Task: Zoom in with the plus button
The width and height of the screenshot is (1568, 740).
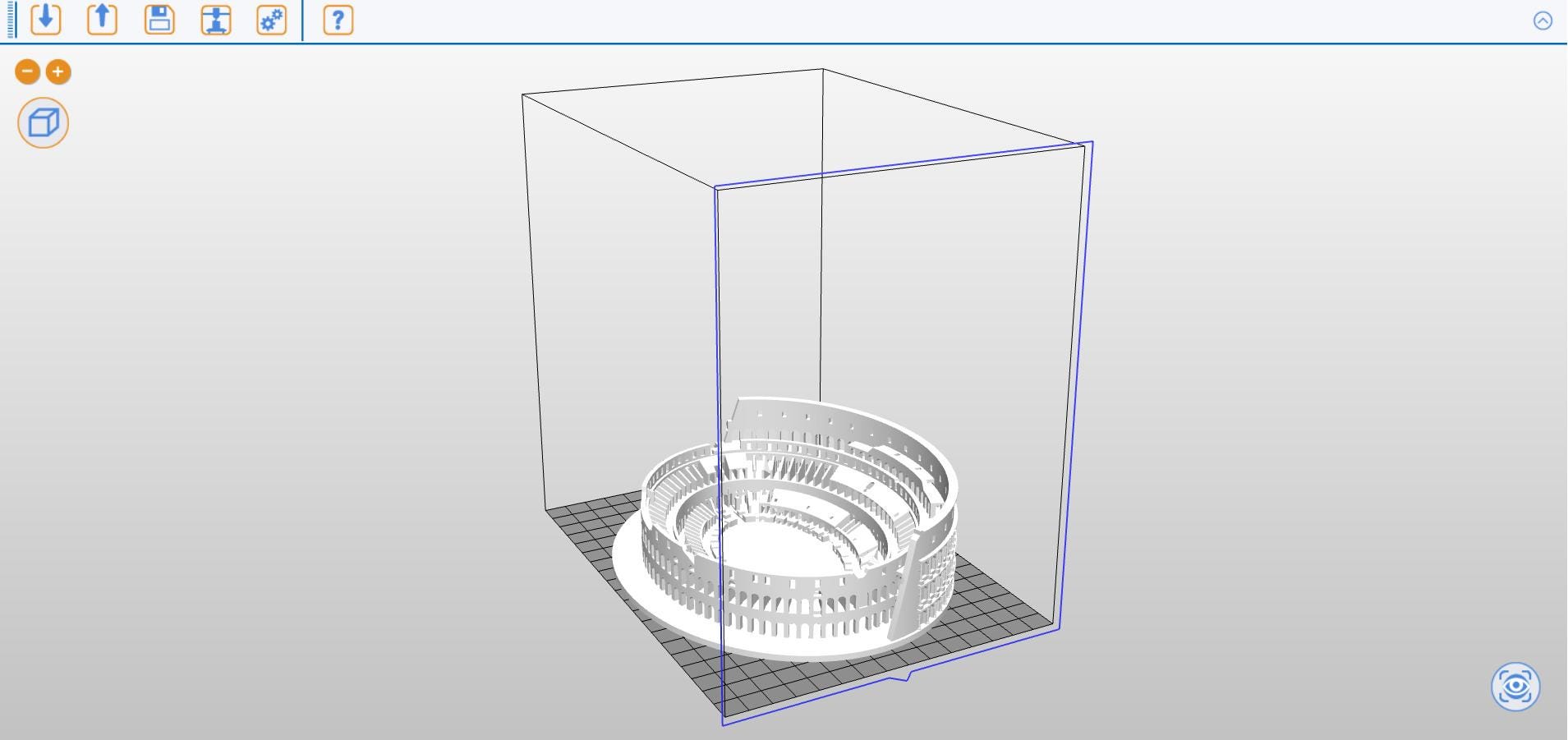Action: tap(57, 72)
